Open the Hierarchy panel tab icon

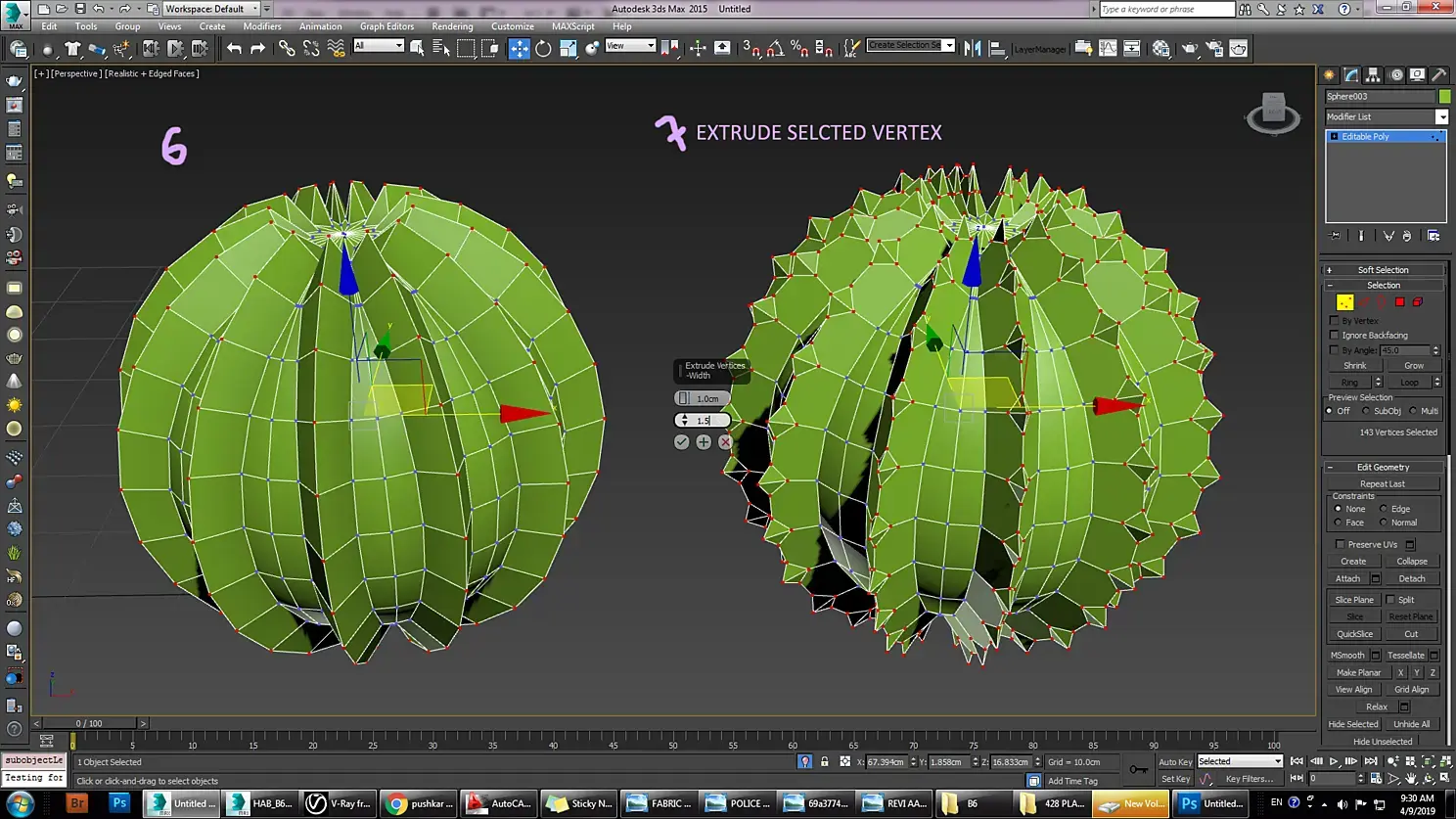point(1373,74)
